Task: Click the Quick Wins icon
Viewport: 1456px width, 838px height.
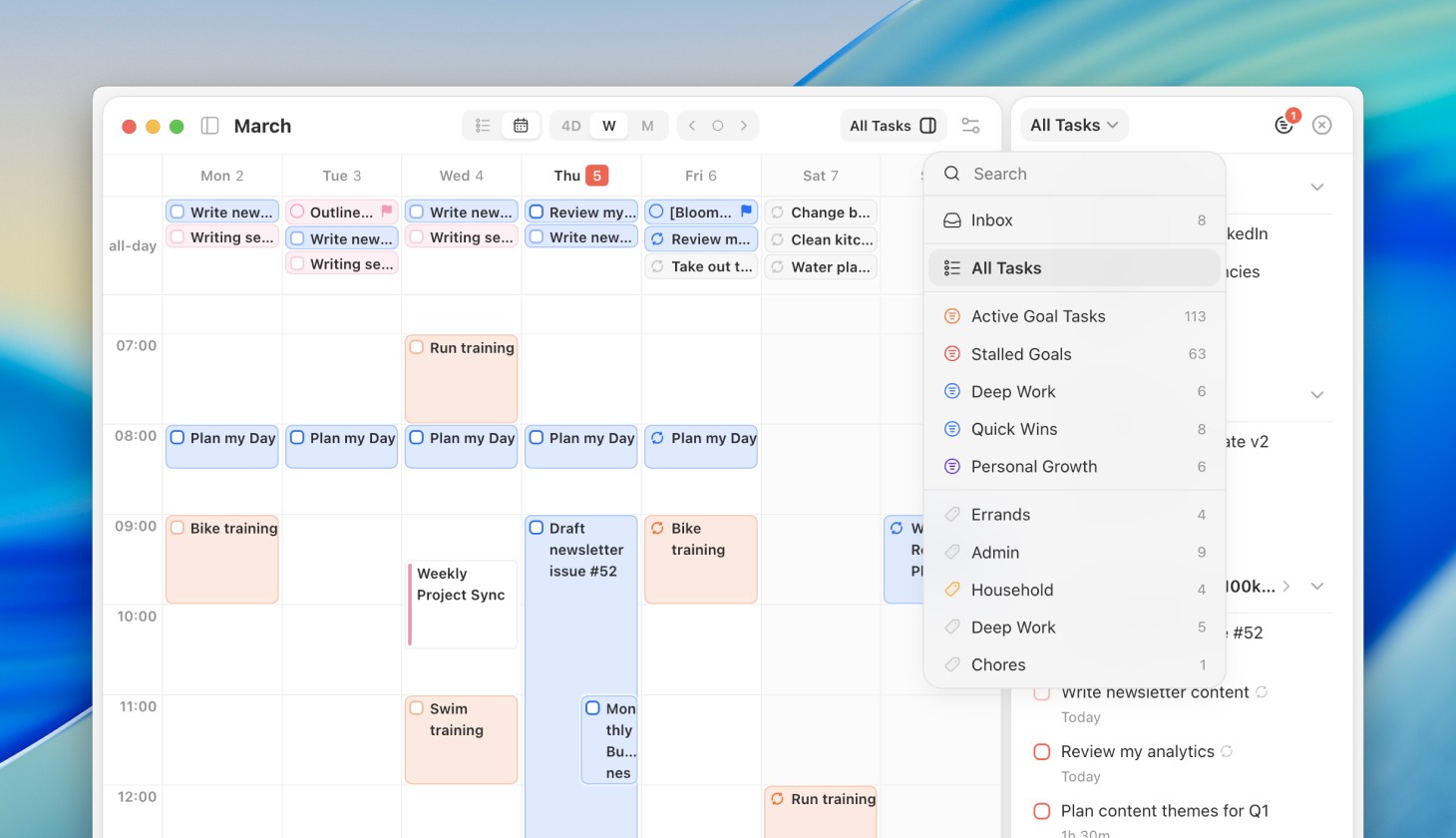Action: [x=952, y=429]
